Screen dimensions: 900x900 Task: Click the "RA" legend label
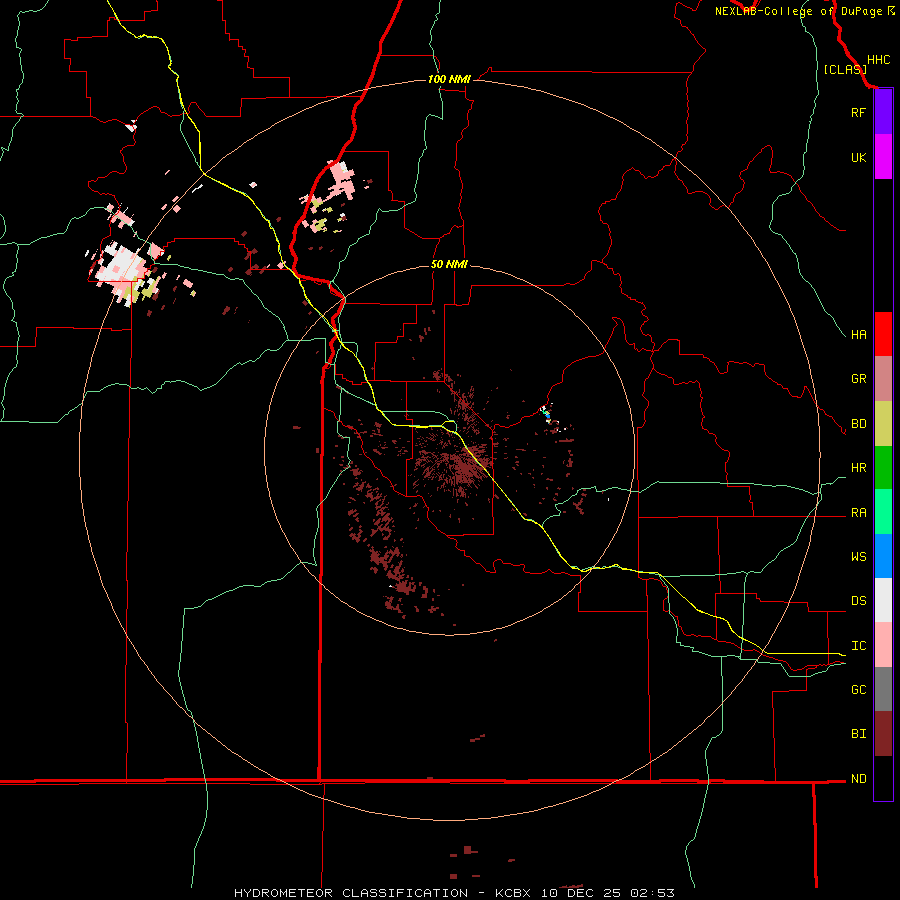(x=858, y=513)
